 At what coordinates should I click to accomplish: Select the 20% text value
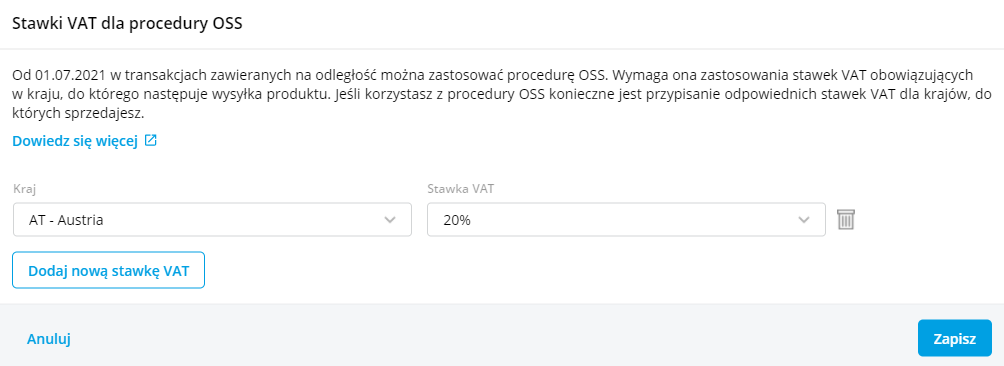tap(457, 220)
